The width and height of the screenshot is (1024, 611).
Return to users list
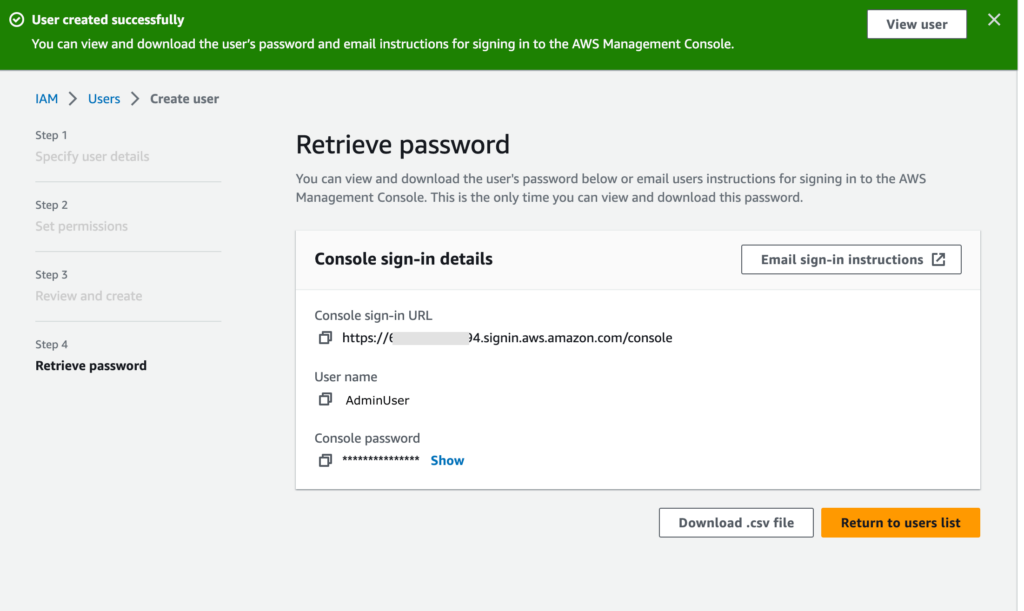point(900,523)
